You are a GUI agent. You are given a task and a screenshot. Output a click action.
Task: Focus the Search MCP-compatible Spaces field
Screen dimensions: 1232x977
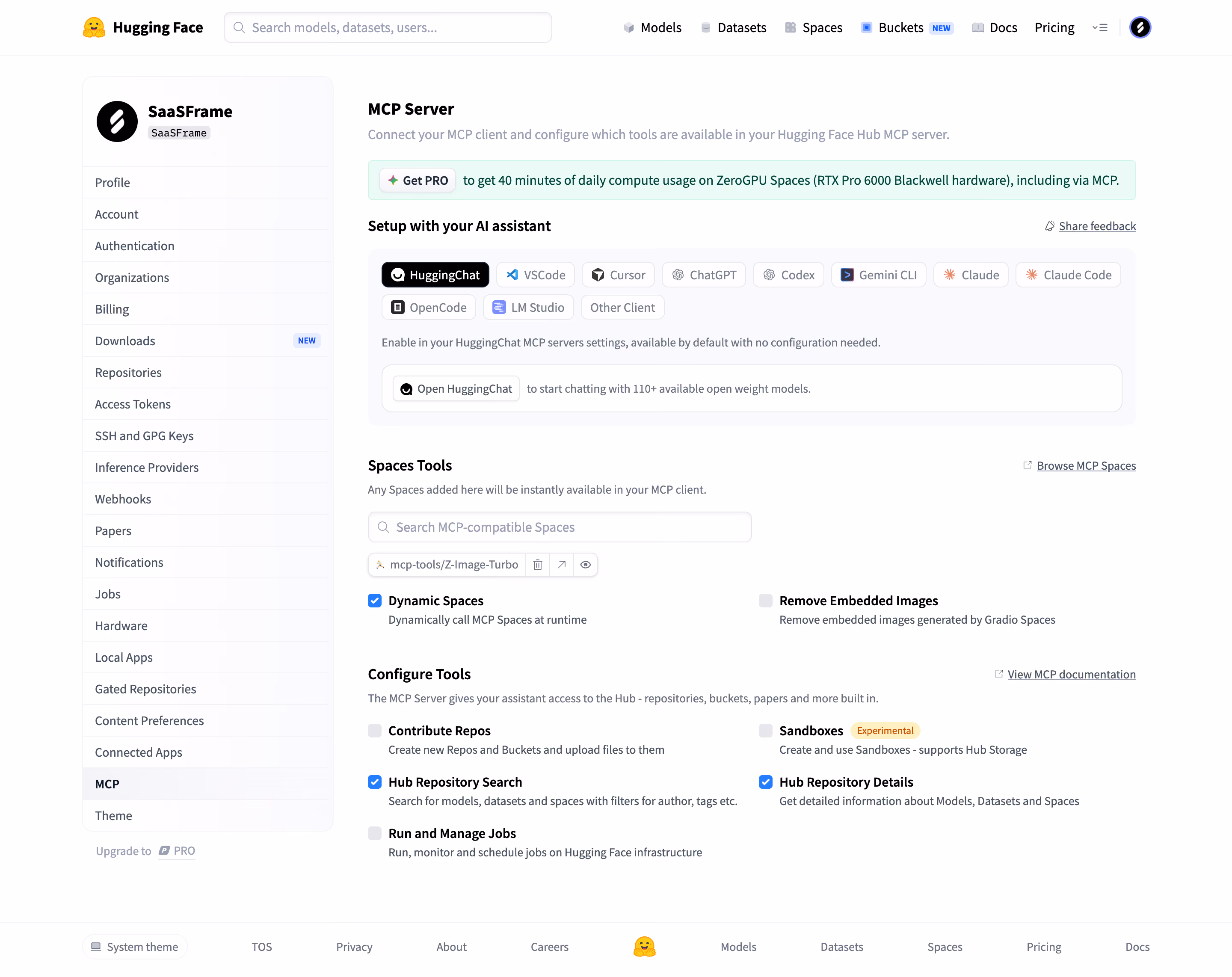560,527
